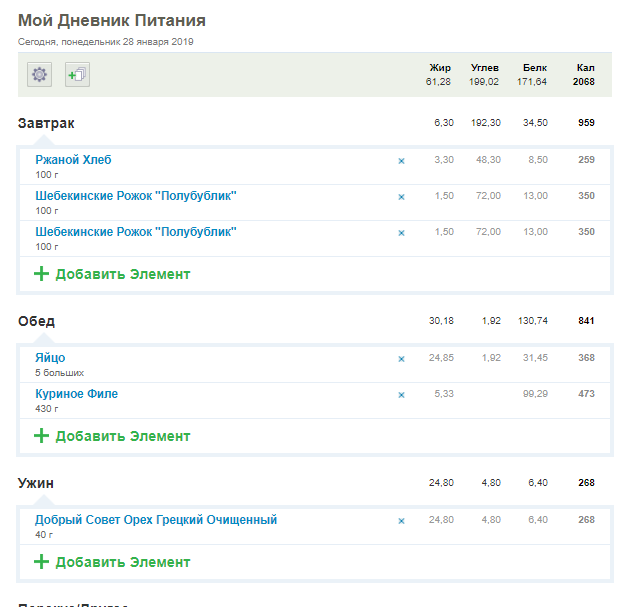Click the Кал column header
This screenshot has height=607, width=622.
tap(586, 68)
